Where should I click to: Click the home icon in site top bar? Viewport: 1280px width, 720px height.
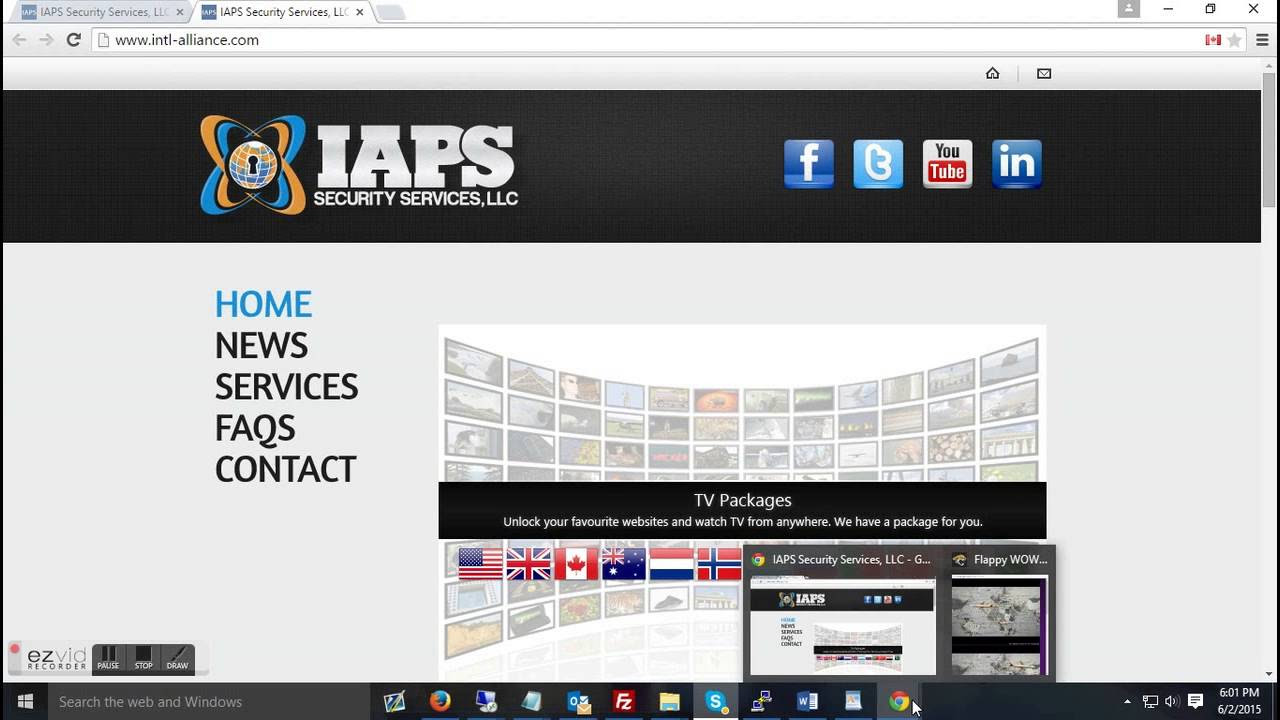pyautogui.click(x=992, y=73)
